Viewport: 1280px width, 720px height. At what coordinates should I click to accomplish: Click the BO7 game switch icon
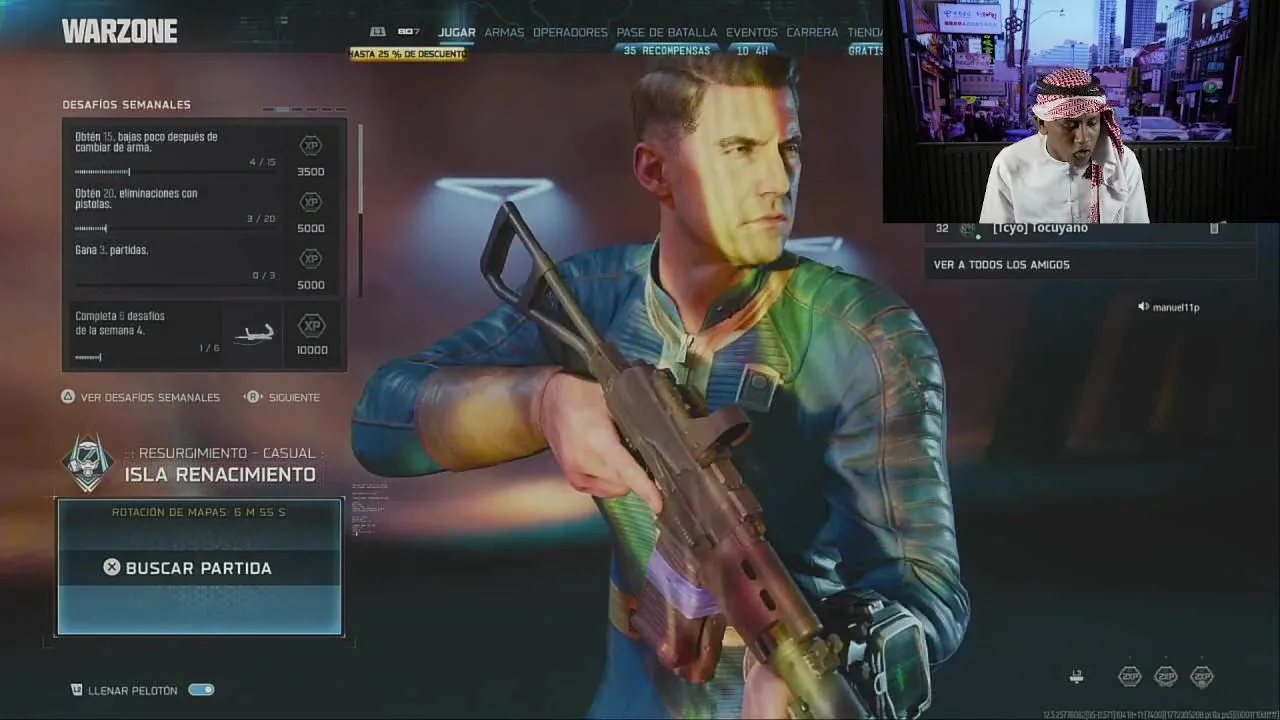click(408, 32)
